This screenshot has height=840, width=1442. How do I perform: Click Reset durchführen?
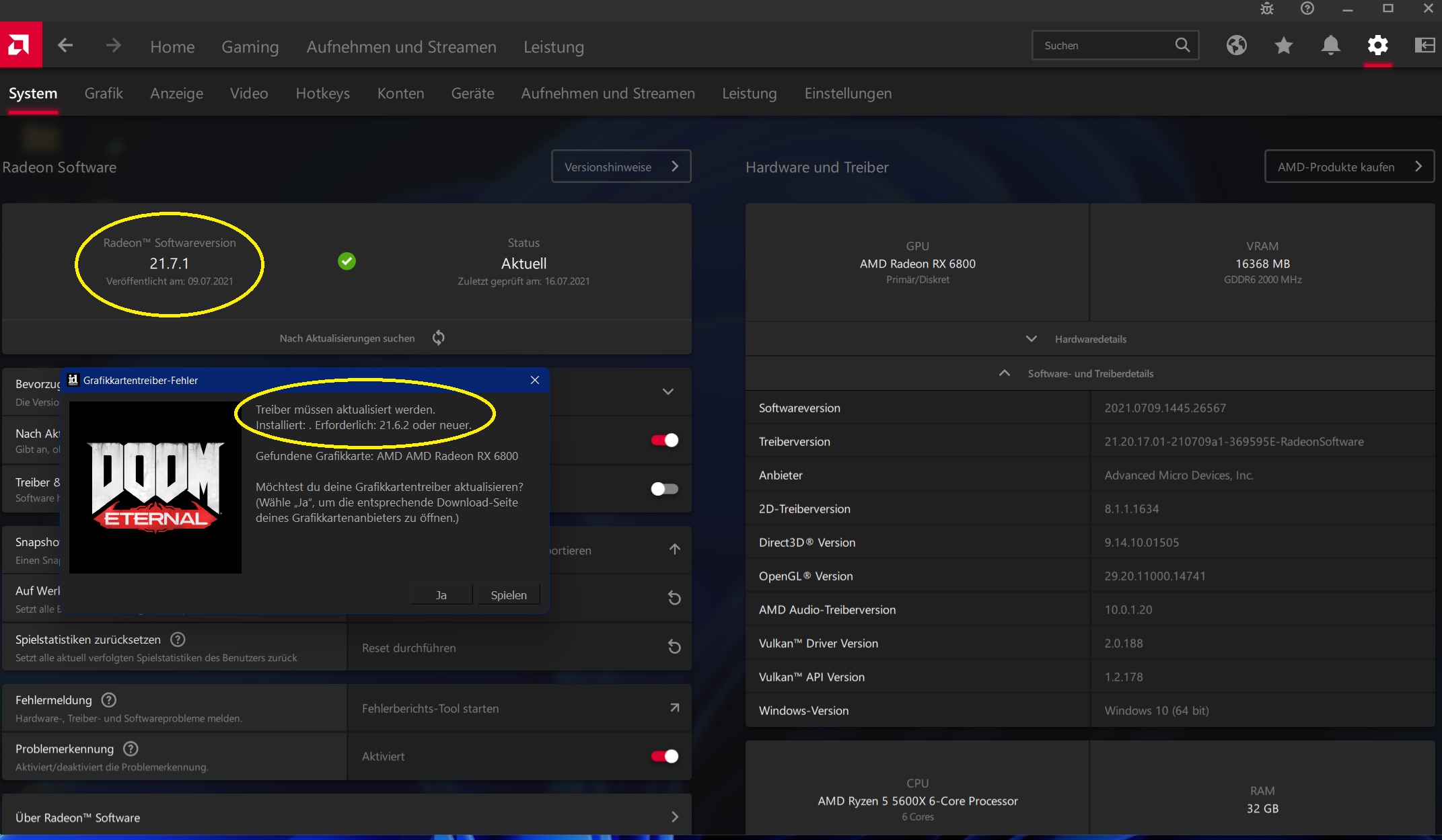point(409,648)
